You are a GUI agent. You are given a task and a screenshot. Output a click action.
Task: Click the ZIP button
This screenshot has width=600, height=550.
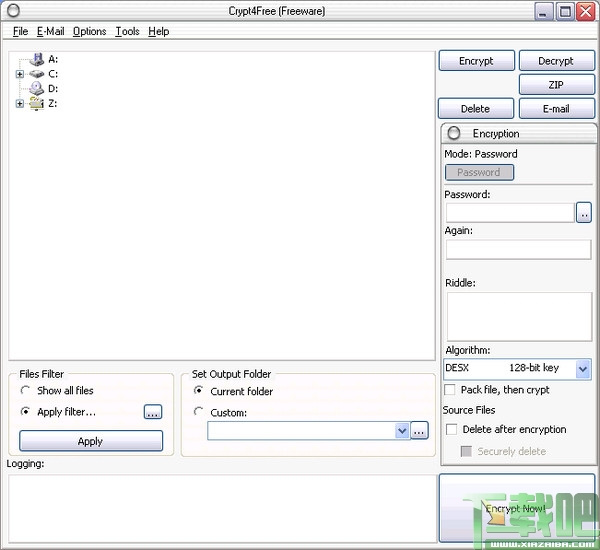pyautogui.click(x=556, y=85)
